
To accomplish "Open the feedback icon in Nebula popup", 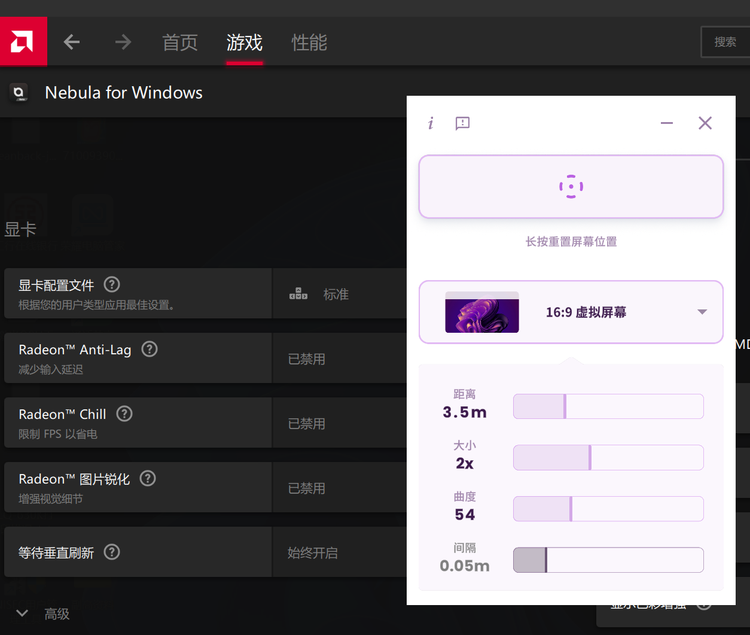I will (463, 123).
